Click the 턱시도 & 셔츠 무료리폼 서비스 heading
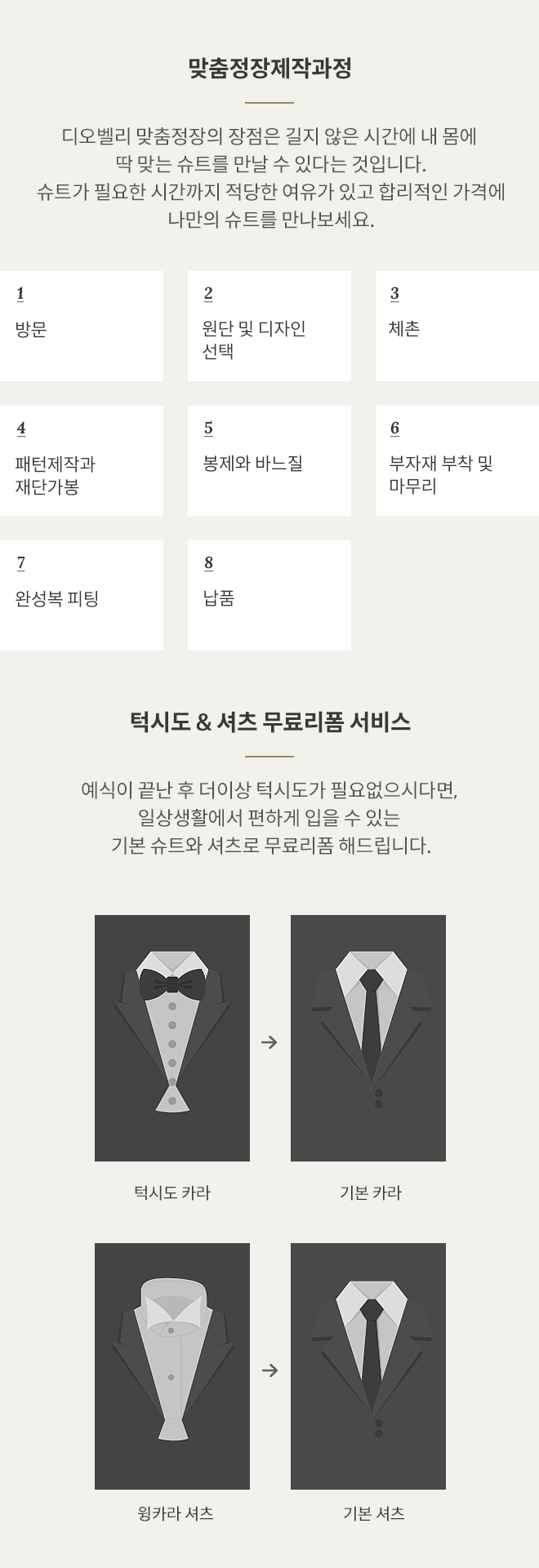539x1568 pixels. [269, 722]
